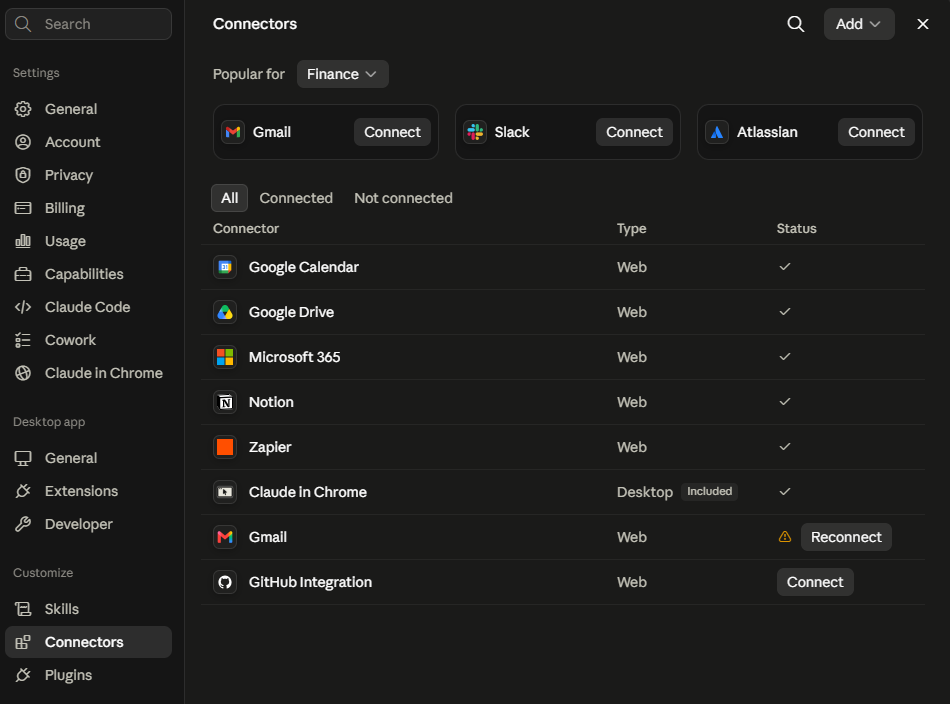950x704 pixels.
Task: Select Connectors in sidebar
Action: pos(88,642)
